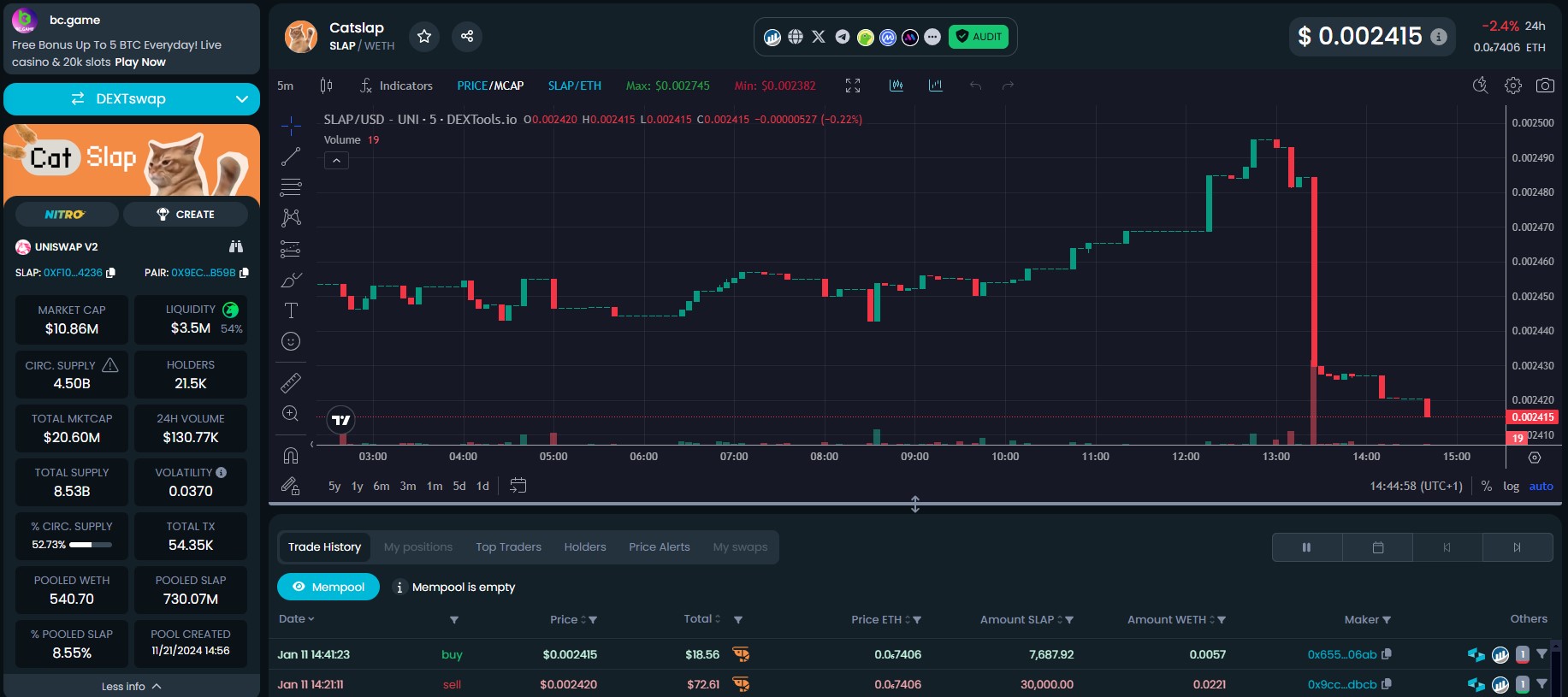Screen dimensions: 1568x697
Task: Select the crosshair cursor tool
Action: 291,126
